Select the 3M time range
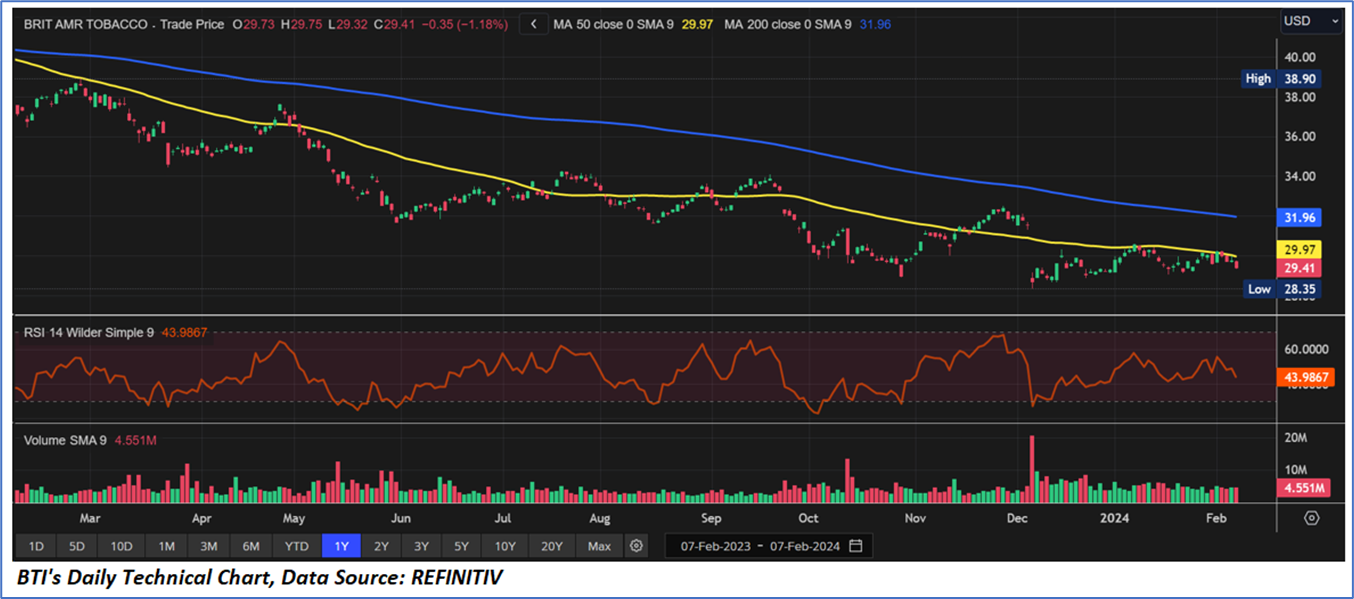Viewport: 1354px width, 599px height. 208,546
